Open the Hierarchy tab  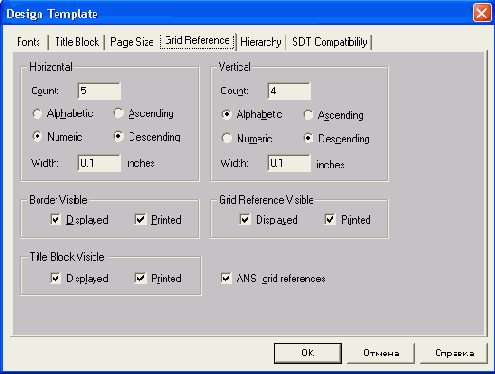pos(261,42)
